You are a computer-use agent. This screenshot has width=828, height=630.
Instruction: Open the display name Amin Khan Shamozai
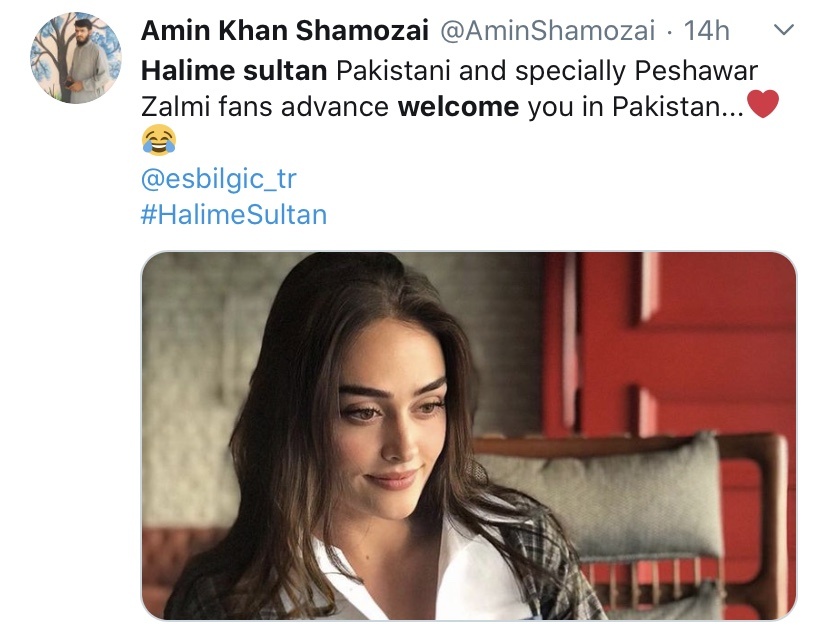pyautogui.click(x=285, y=31)
